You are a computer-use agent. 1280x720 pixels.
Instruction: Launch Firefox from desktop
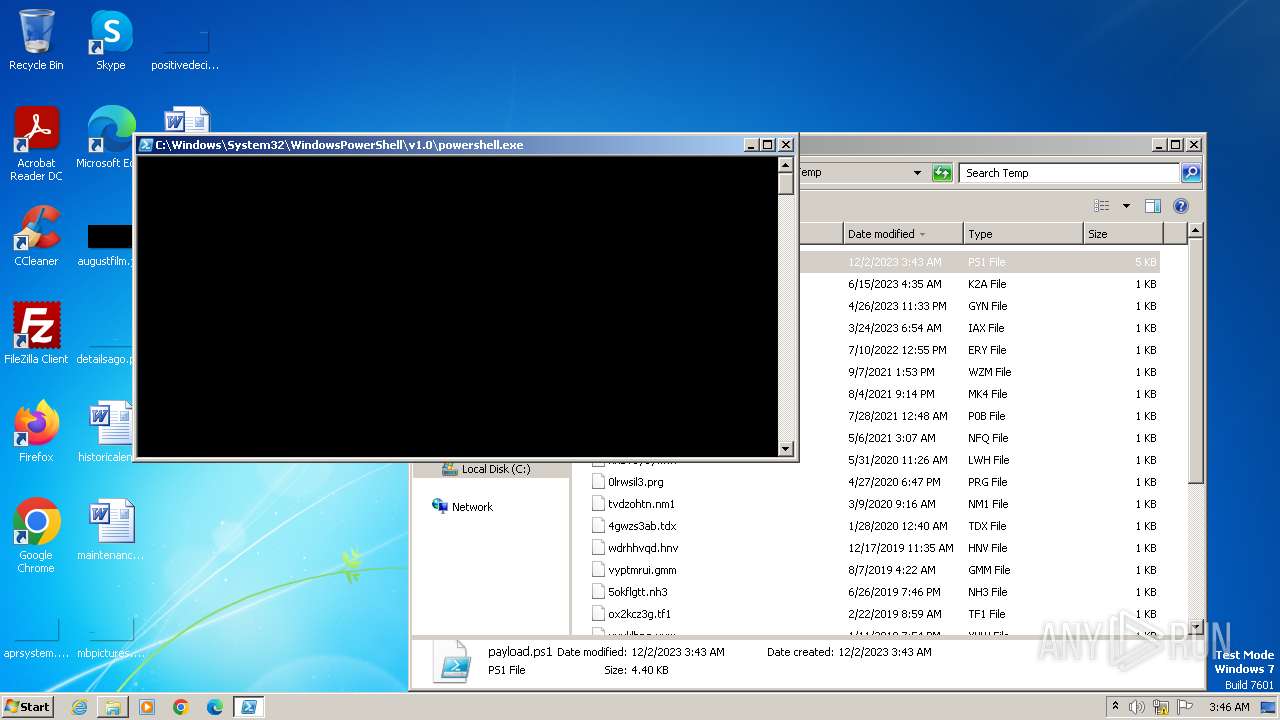click(36, 432)
